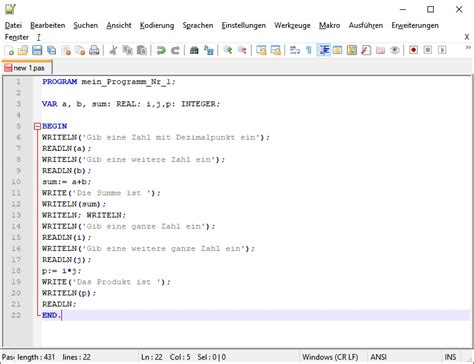Open the Sprachen menu
474x364 pixels.
198,25
